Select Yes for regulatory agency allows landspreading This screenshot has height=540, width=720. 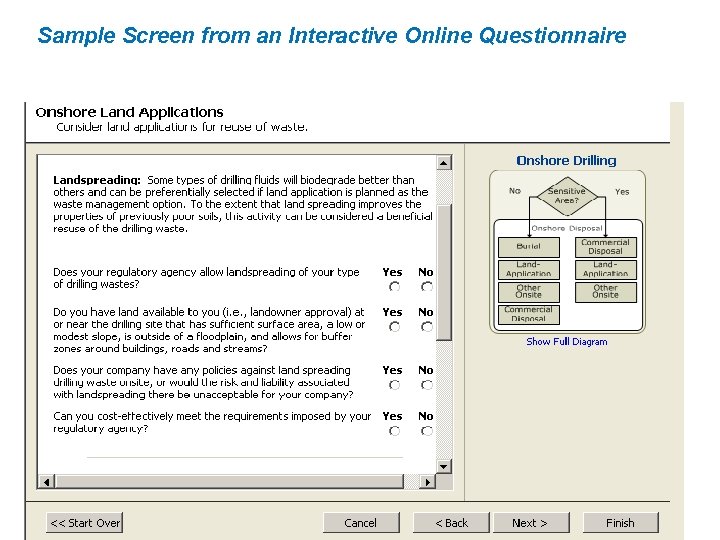tap(394, 287)
